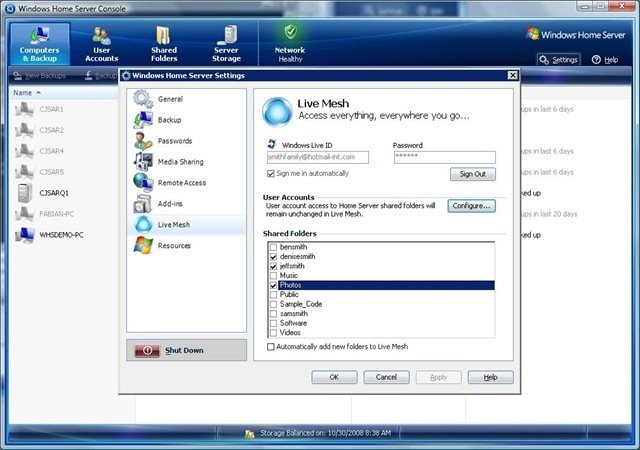
Task: Click the CJSAR4 computer icon
Action: pos(24,151)
